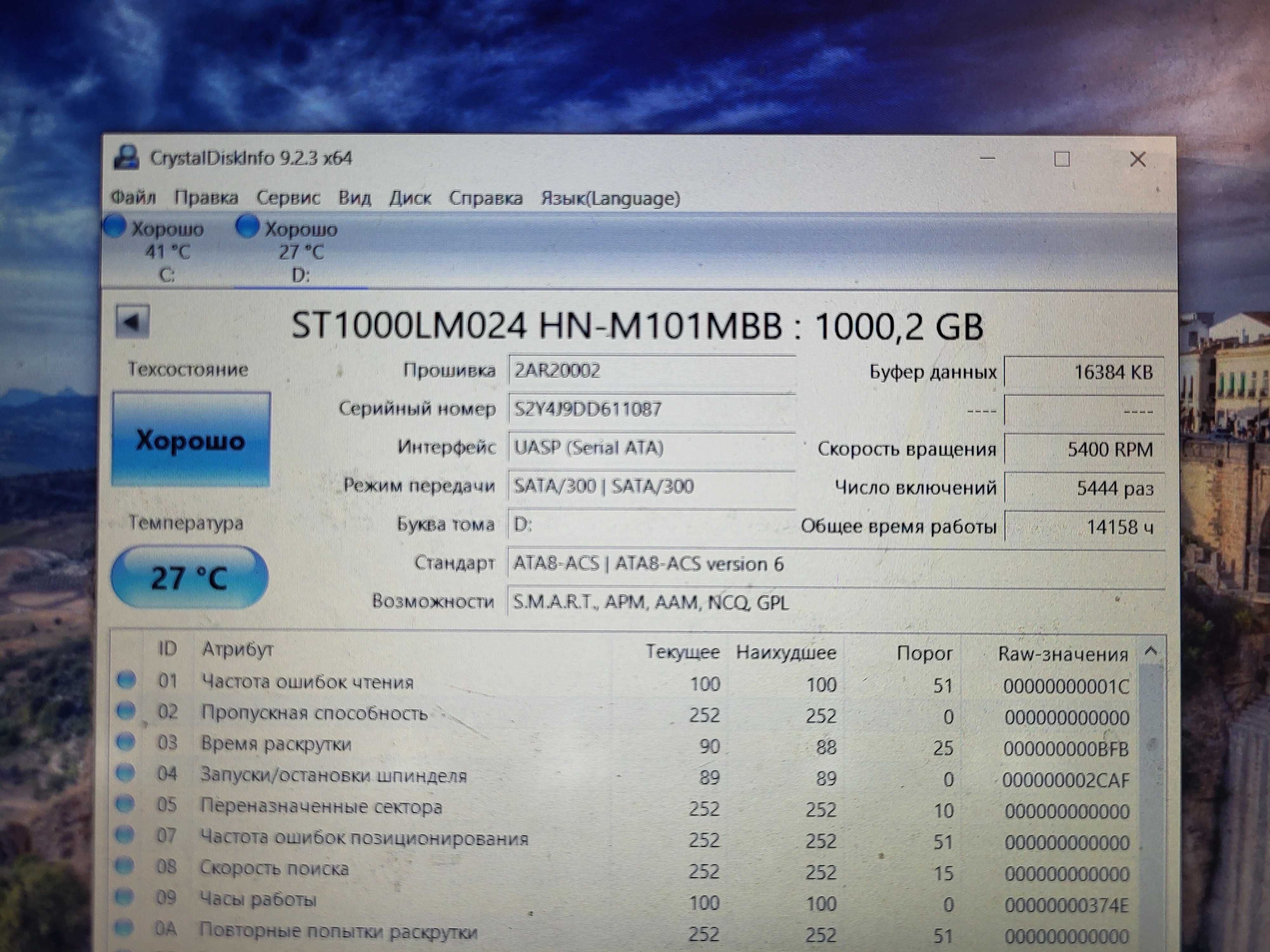Screen dimensions: 1270x952
Task: Click the Текущее column header
Action: point(683,652)
